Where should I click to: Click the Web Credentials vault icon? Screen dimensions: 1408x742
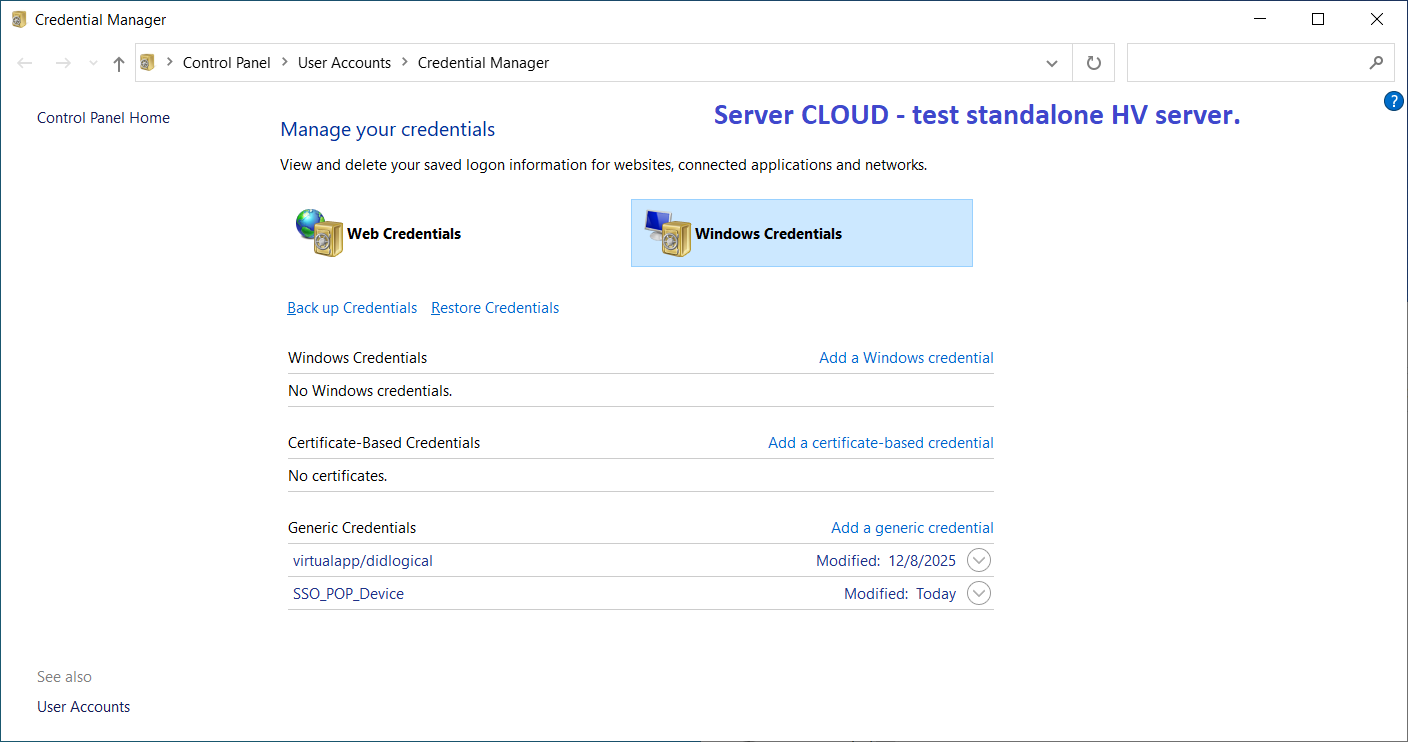(x=320, y=233)
